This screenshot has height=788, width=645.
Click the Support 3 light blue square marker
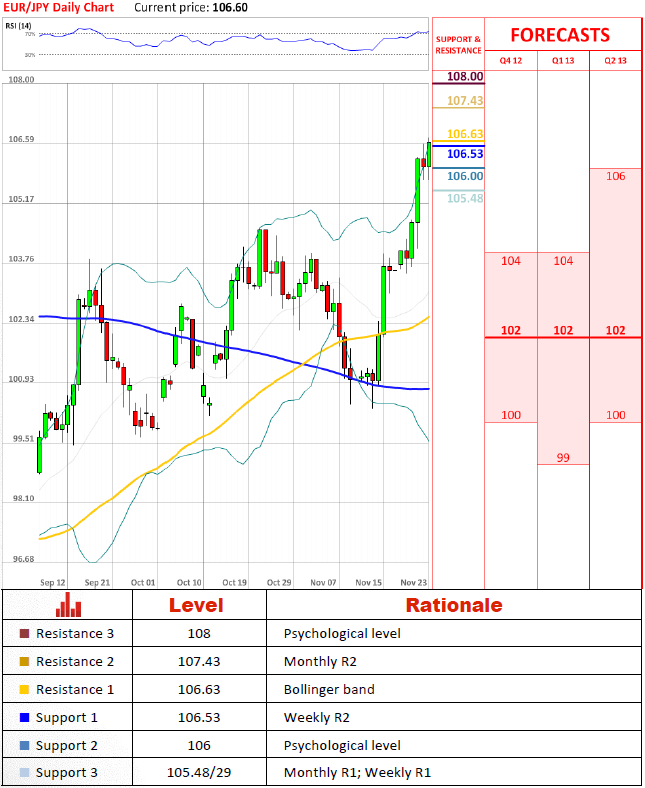pos(24,774)
